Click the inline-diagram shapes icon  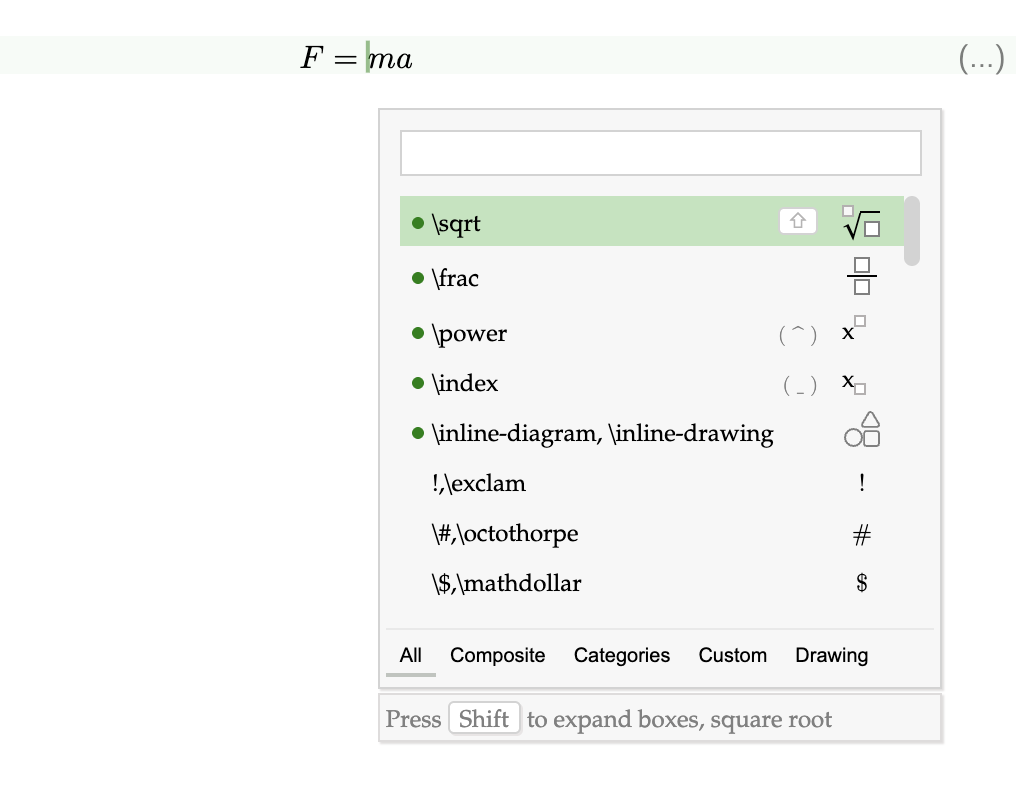[x=862, y=430]
